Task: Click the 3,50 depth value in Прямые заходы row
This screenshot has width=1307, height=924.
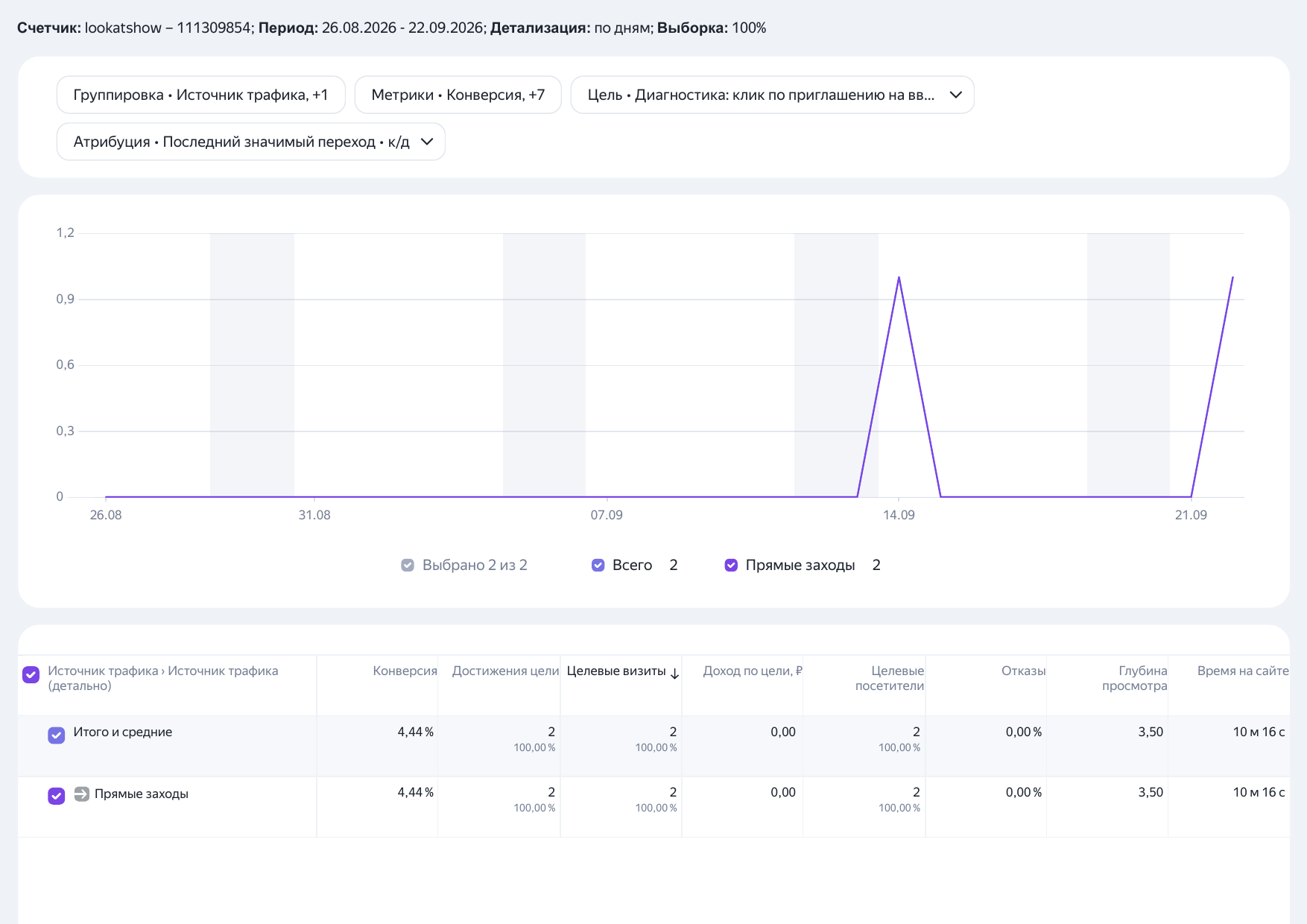Action: pyautogui.click(x=1151, y=792)
